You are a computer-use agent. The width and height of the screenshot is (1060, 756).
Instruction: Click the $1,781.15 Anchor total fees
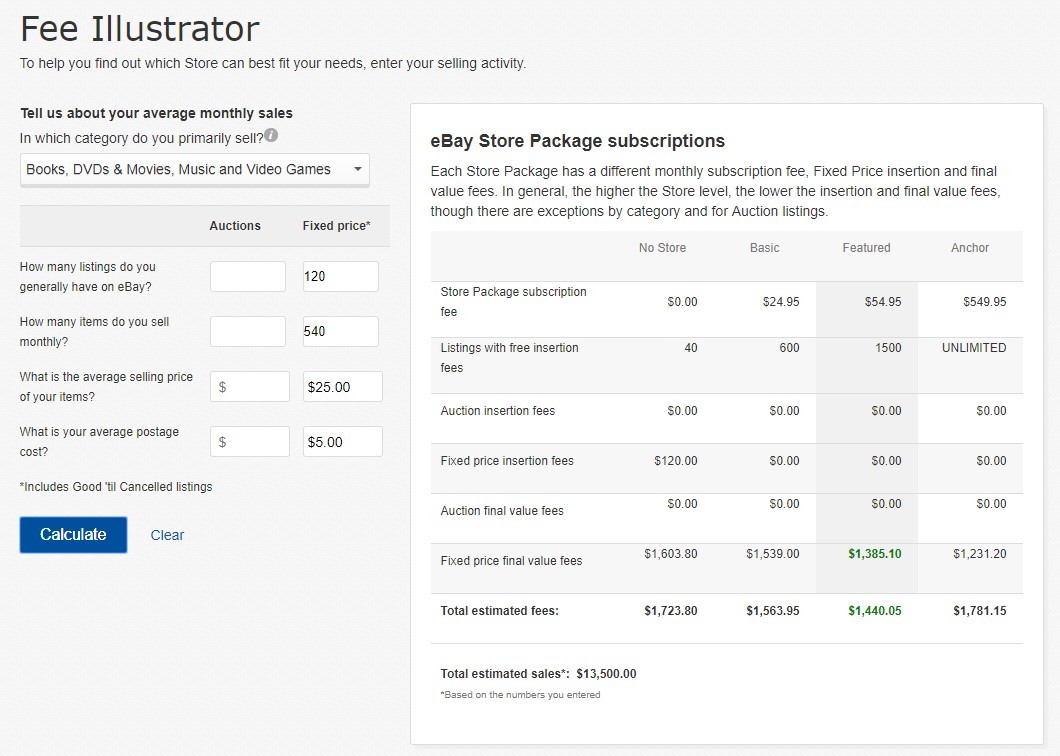(x=980, y=611)
